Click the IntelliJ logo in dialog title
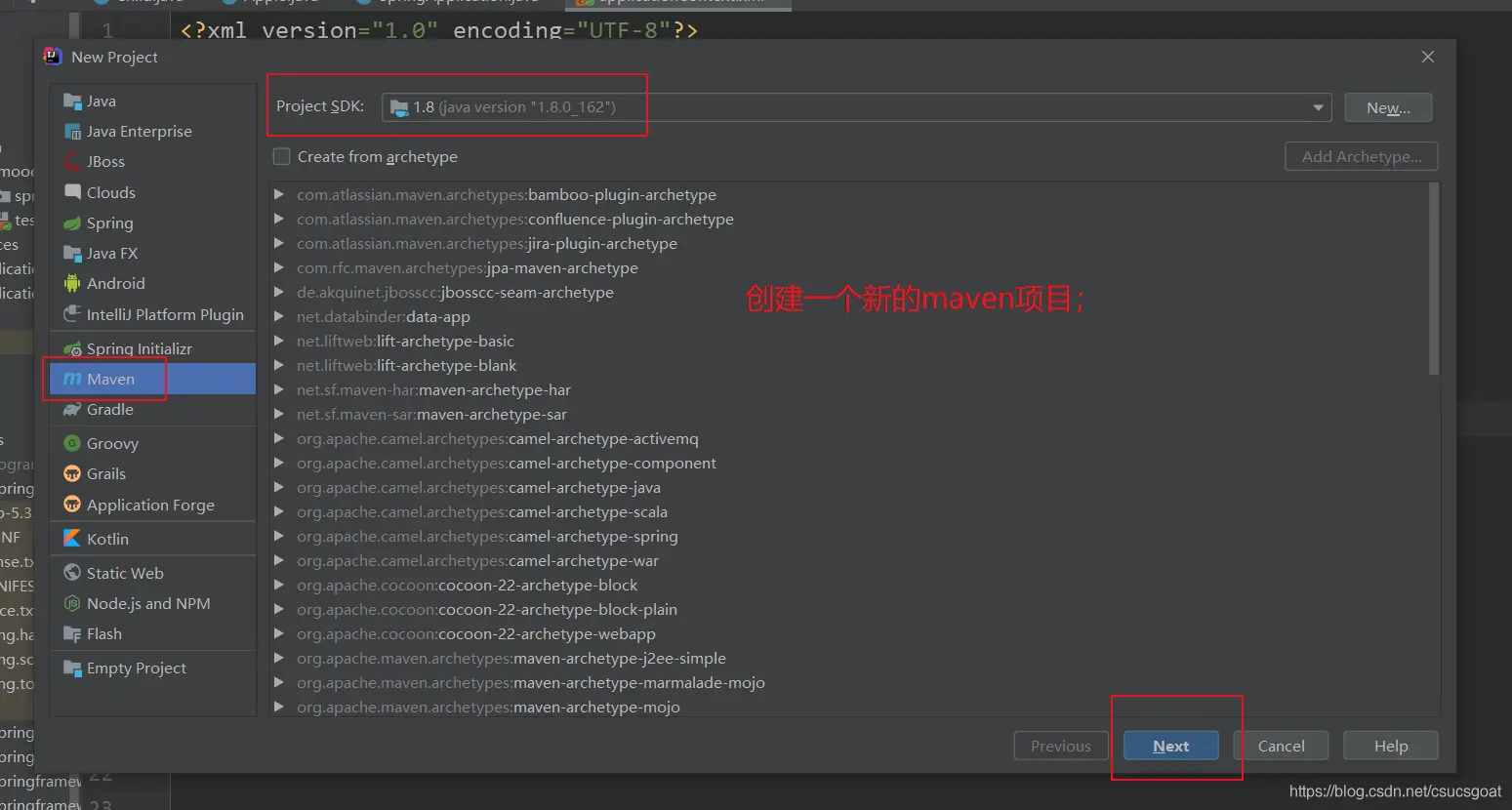 click(53, 57)
